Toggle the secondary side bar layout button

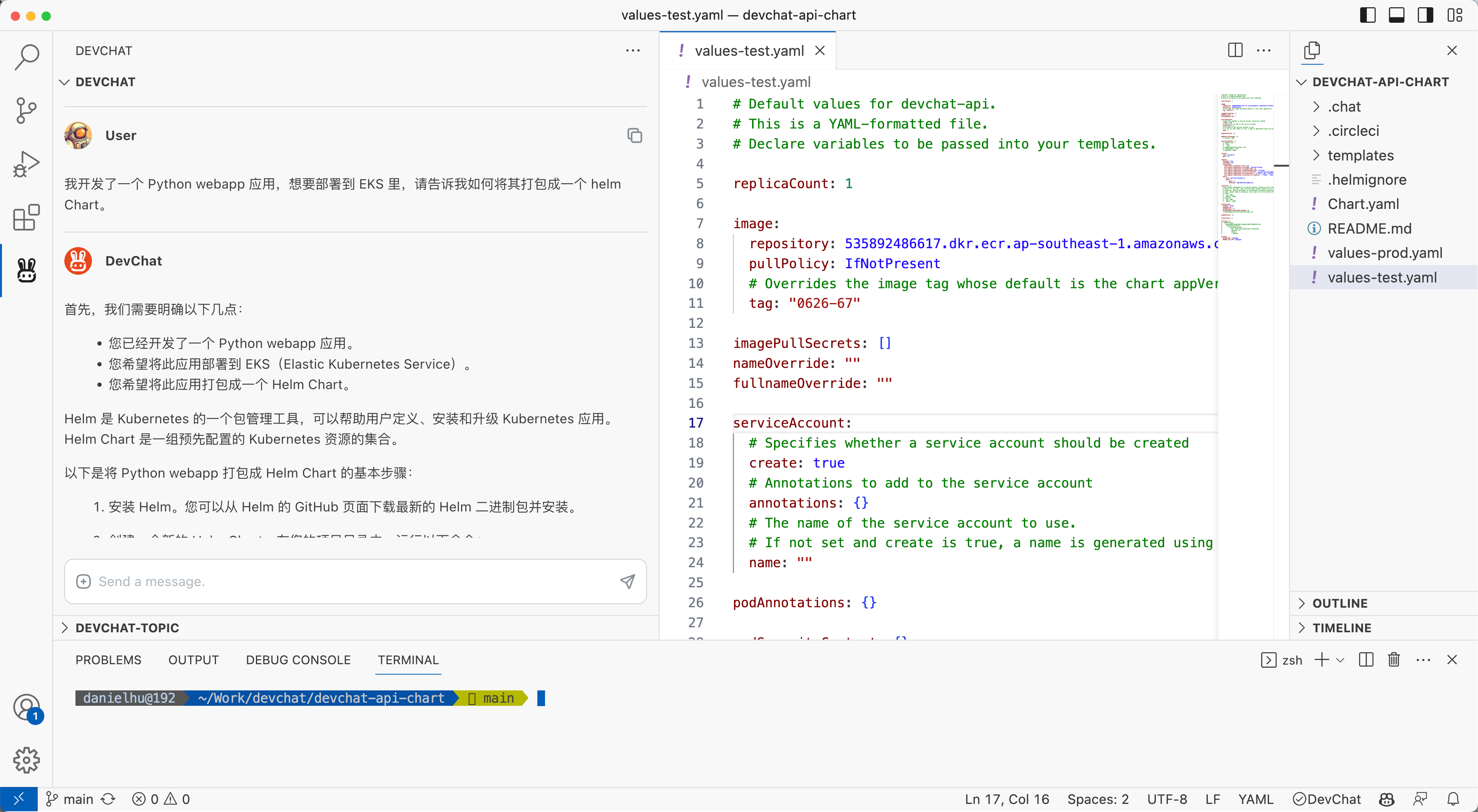point(1425,15)
